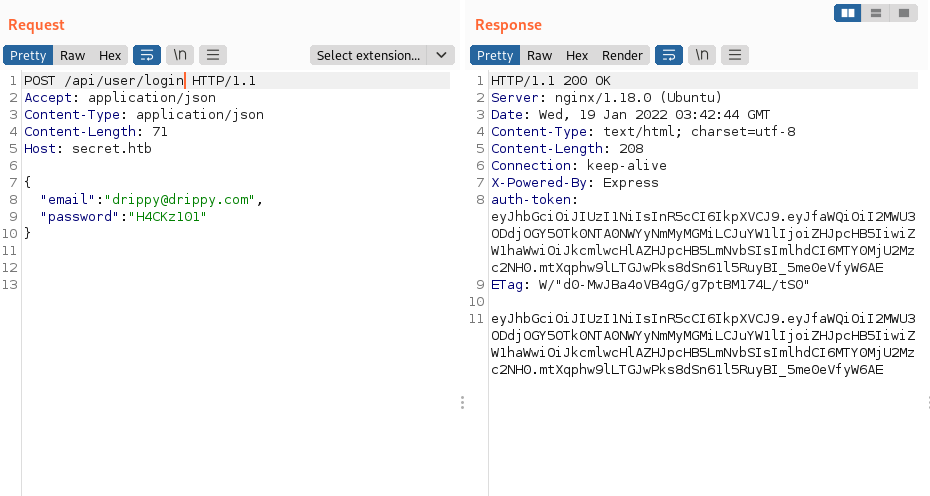Select the Raw tab in the Request pane
The image size is (930, 496).
[x=72, y=55]
